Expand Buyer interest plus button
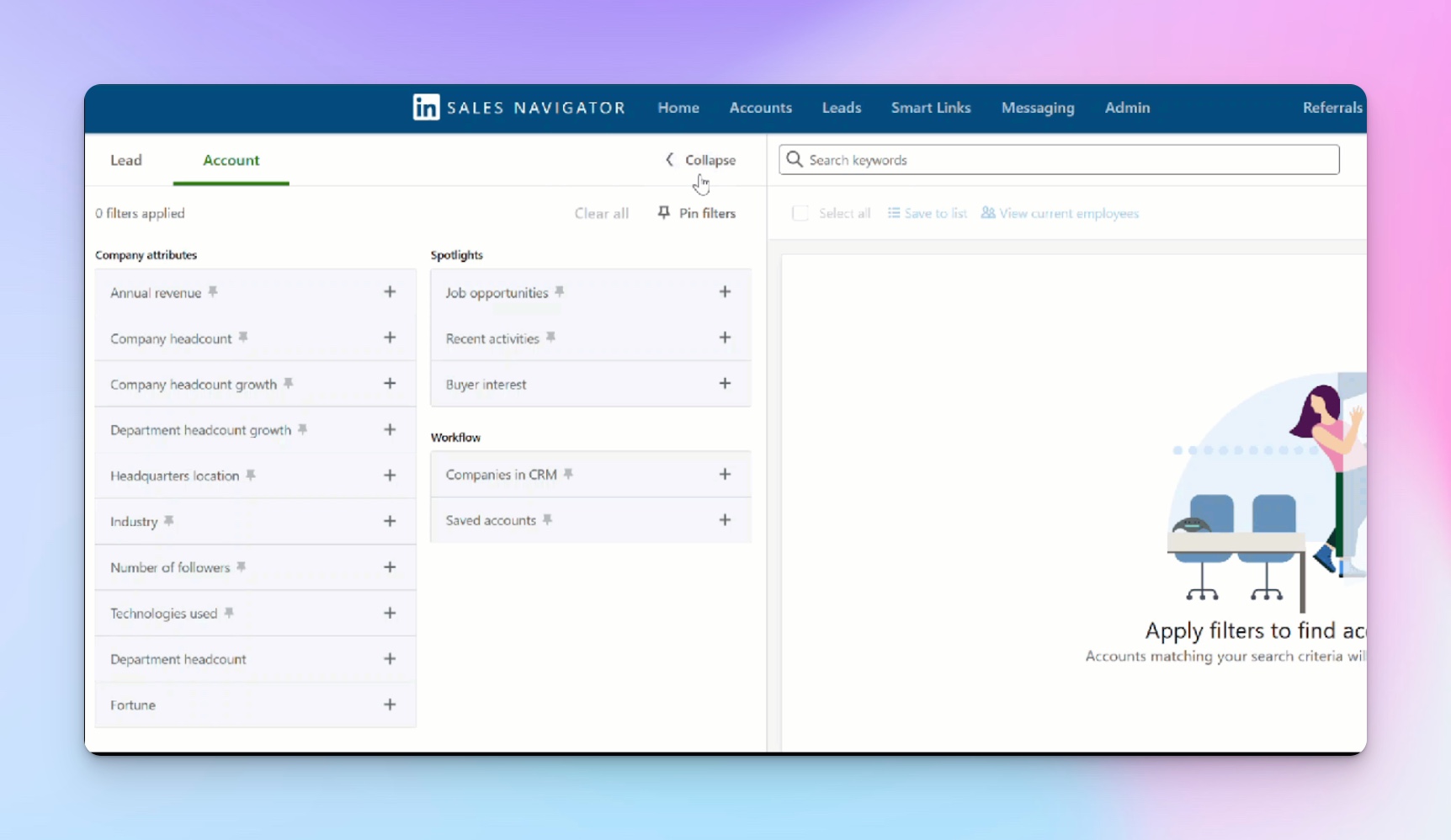This screenshot has width=1451, height=840. coord(725,383)
